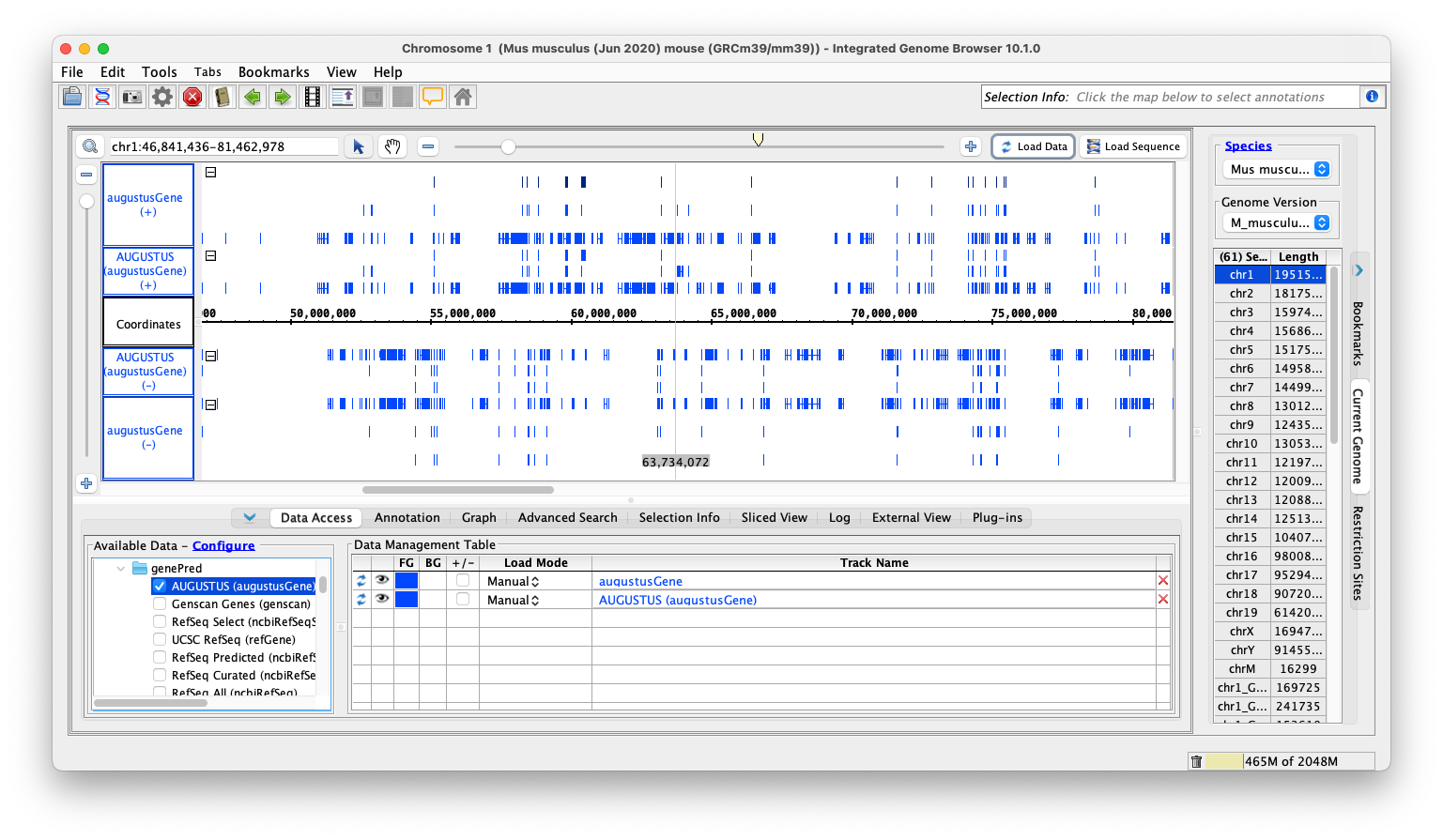
Task: Click the home icon in the toolbar
Action: (463, 97)
